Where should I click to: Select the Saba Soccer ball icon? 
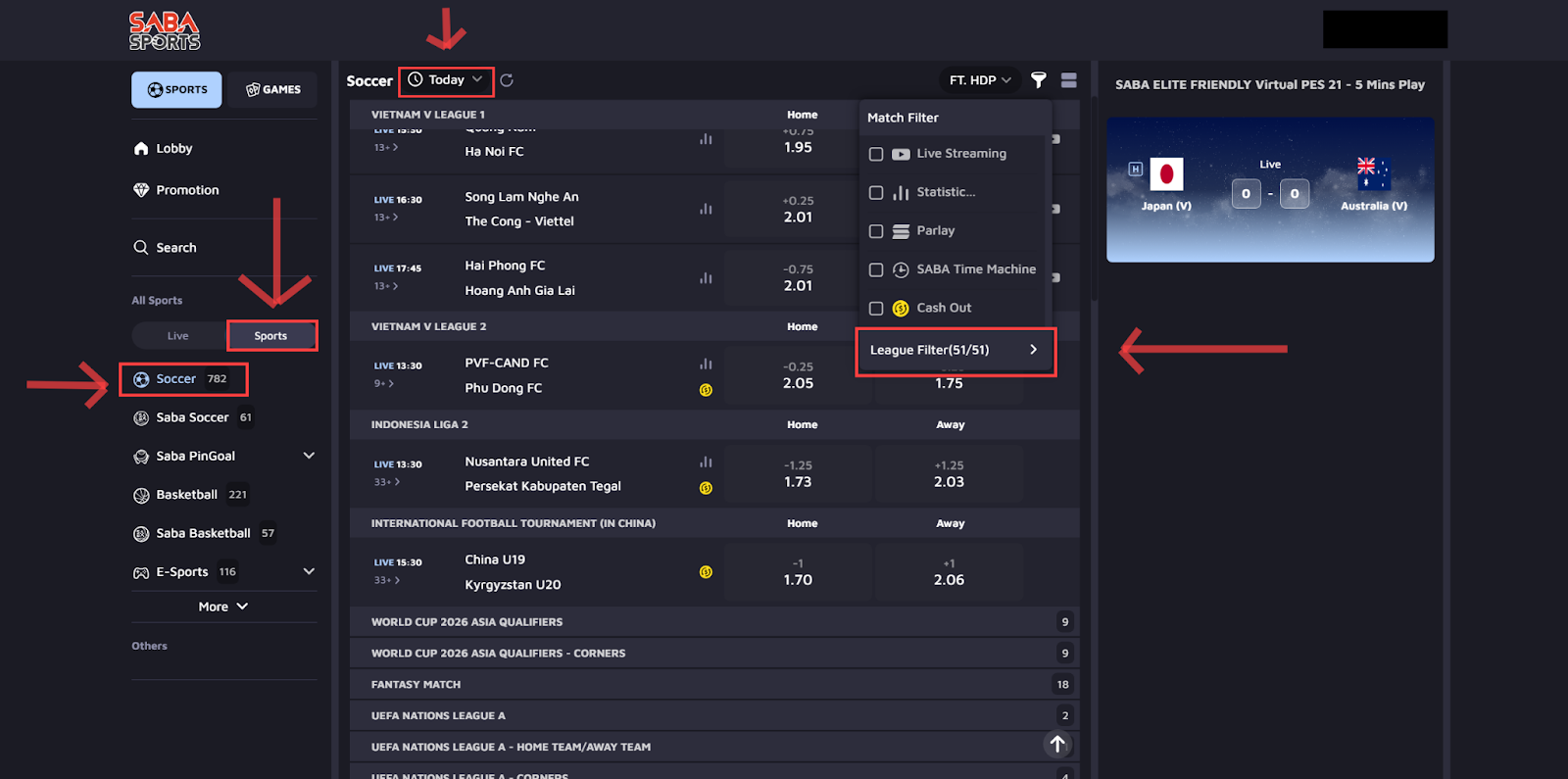[141, 417]
